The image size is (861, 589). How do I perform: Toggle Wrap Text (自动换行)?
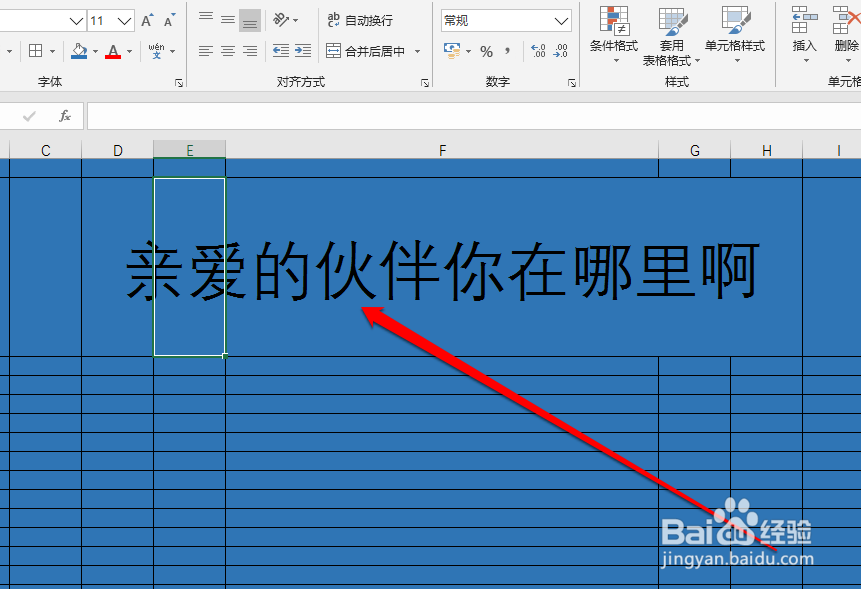pyautogui.click(x=360, y=20)
